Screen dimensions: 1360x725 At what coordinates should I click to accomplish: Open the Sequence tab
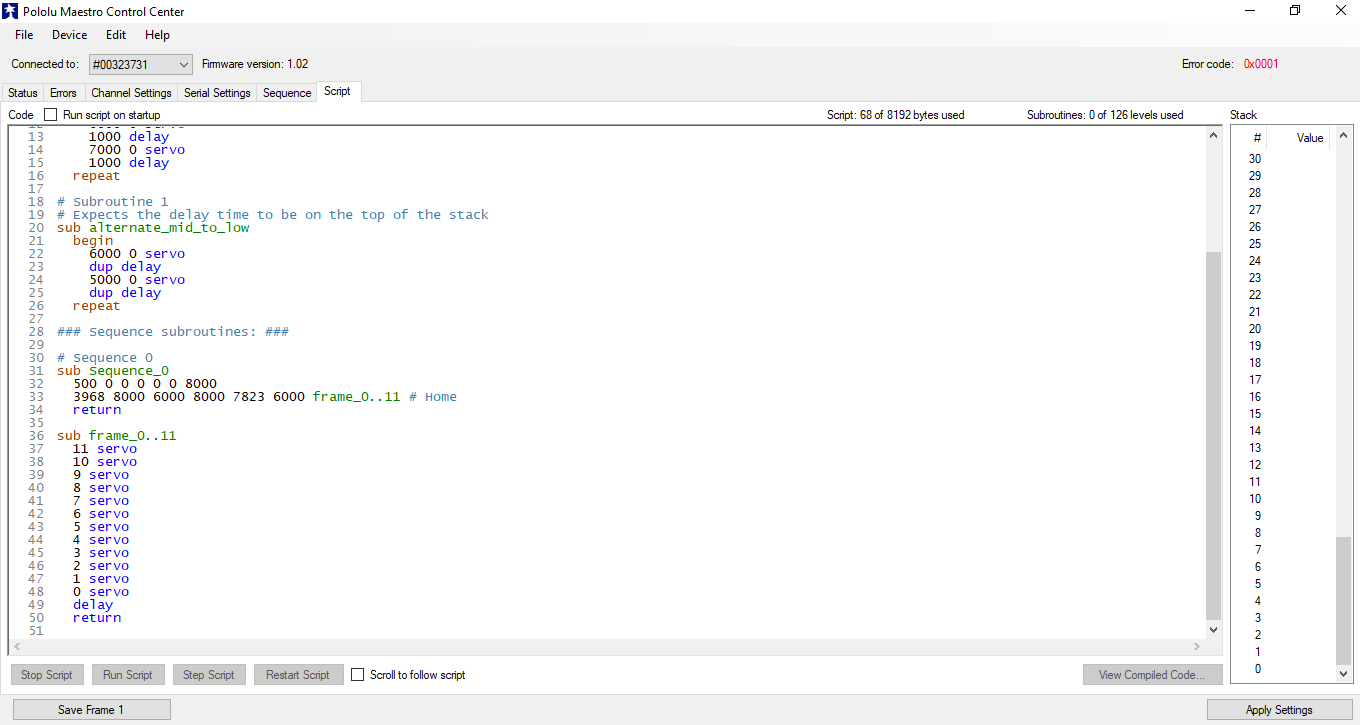point(286,92)
